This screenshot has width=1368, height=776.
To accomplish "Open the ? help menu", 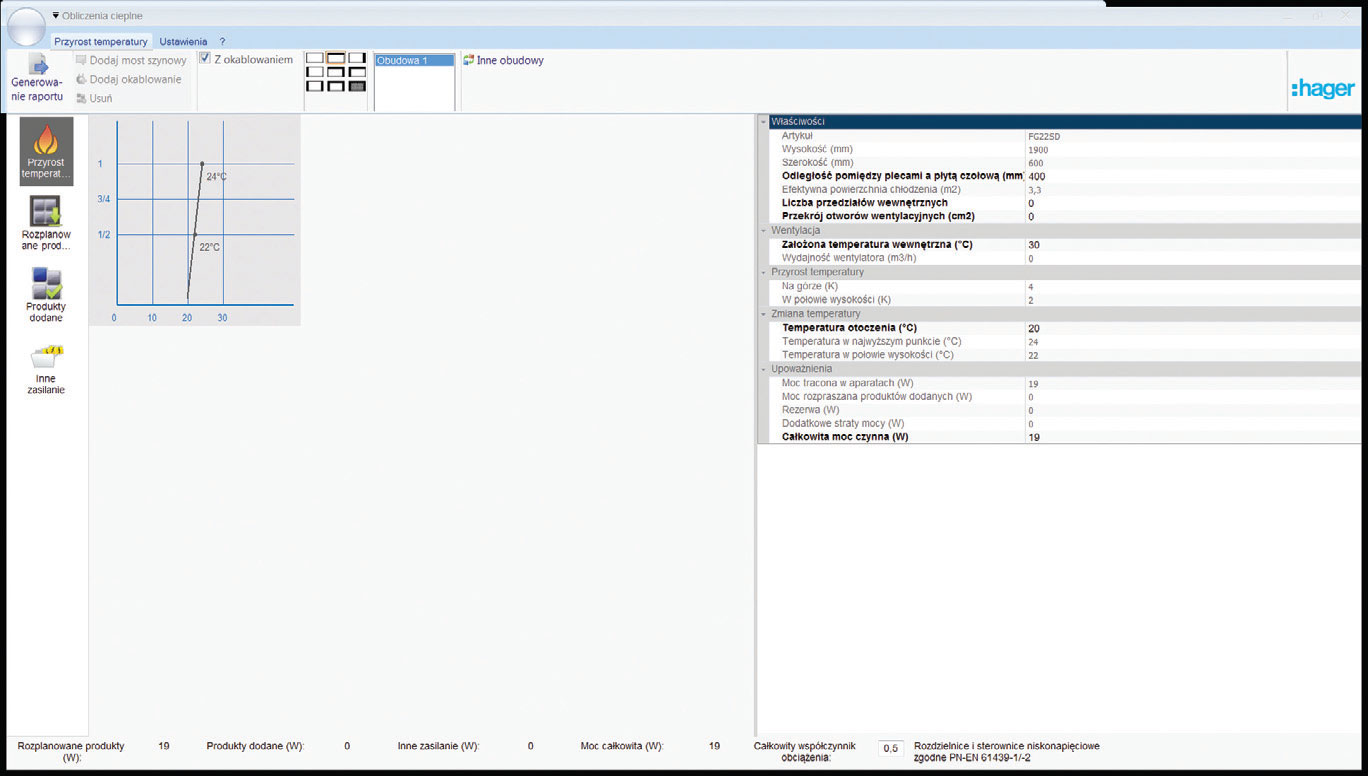I will pyautogui.click(x=222, y=41).
